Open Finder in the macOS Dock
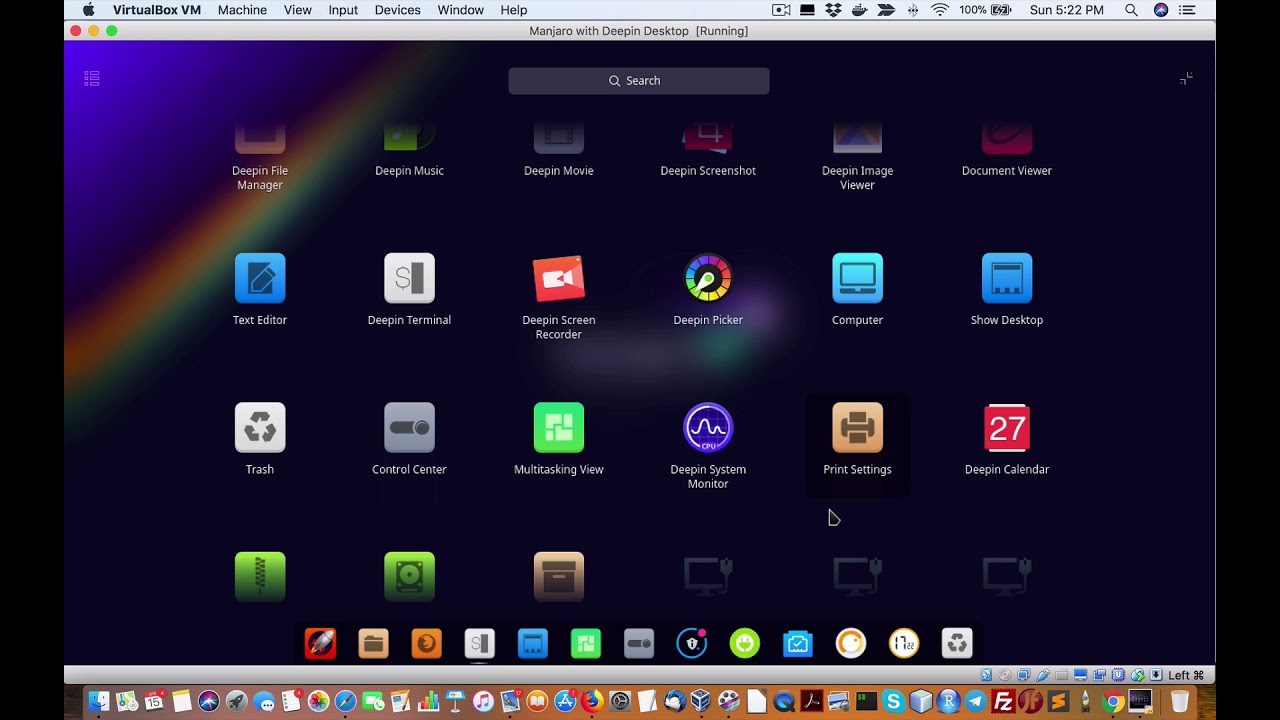 [98, 701]
